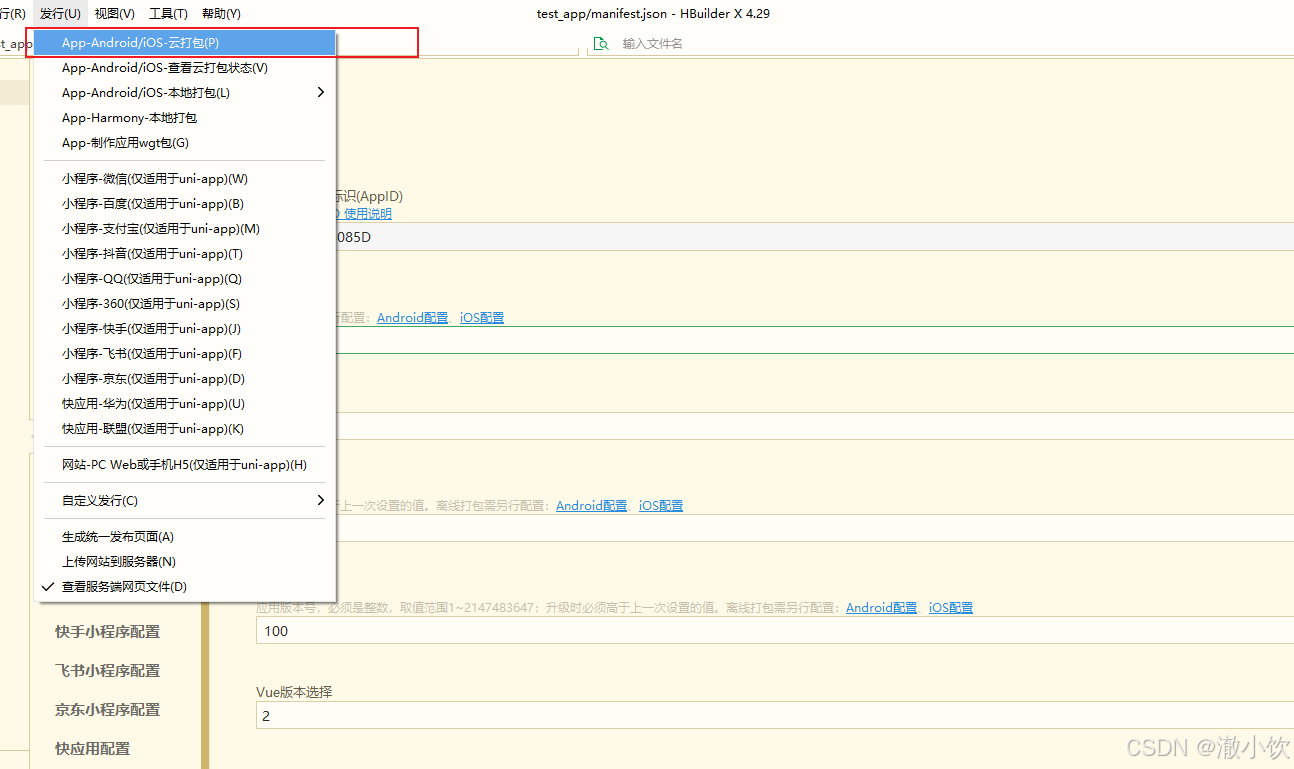Choose 小程序-微信(仅适用于uni-app)(W)
The image size is (1294, 769).
pyautogui.click(x=185, y=179)
